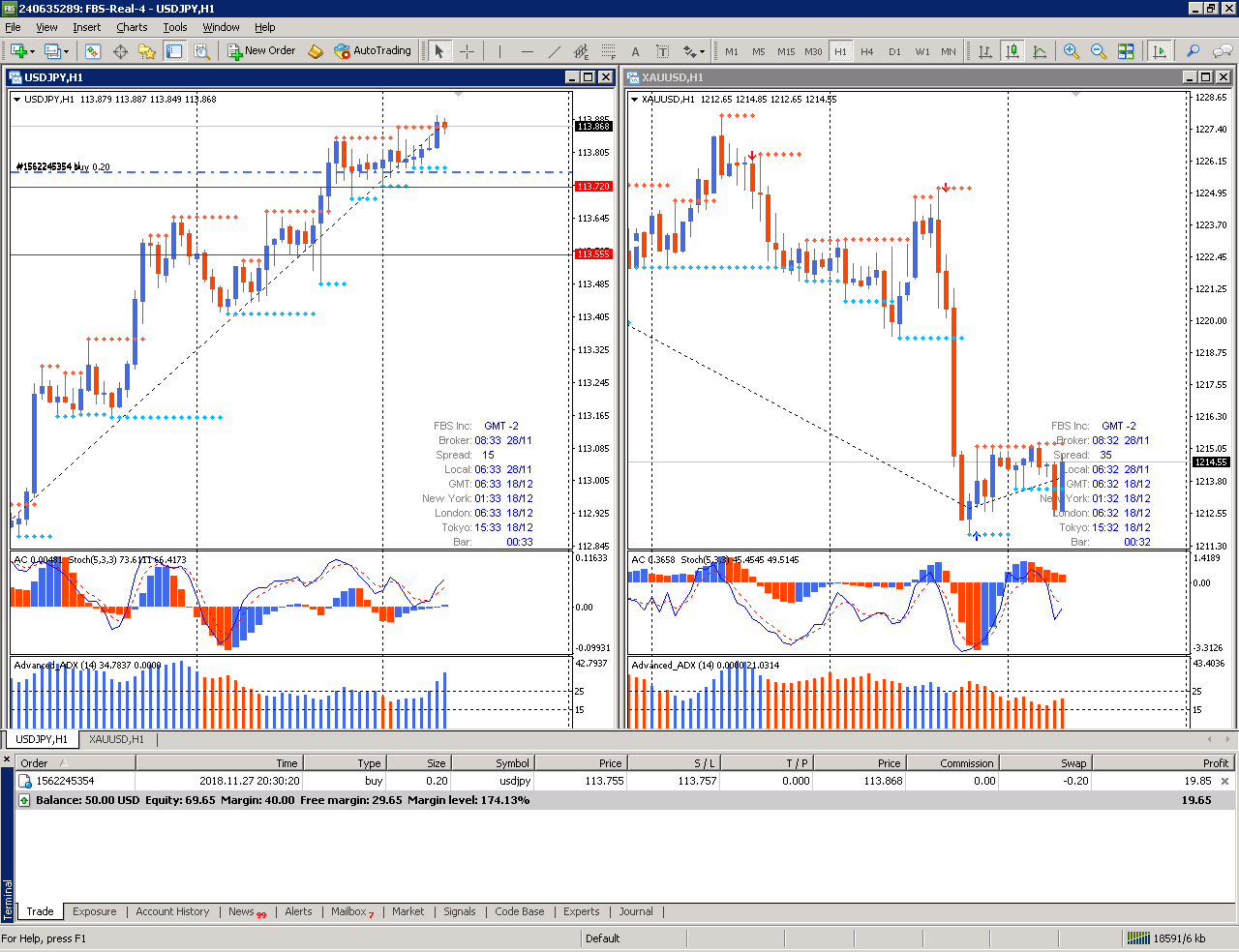This screenshot has height=952, width=1239.
Task: Open the new chart dropdown arrow
Action: tap(33, 51)
